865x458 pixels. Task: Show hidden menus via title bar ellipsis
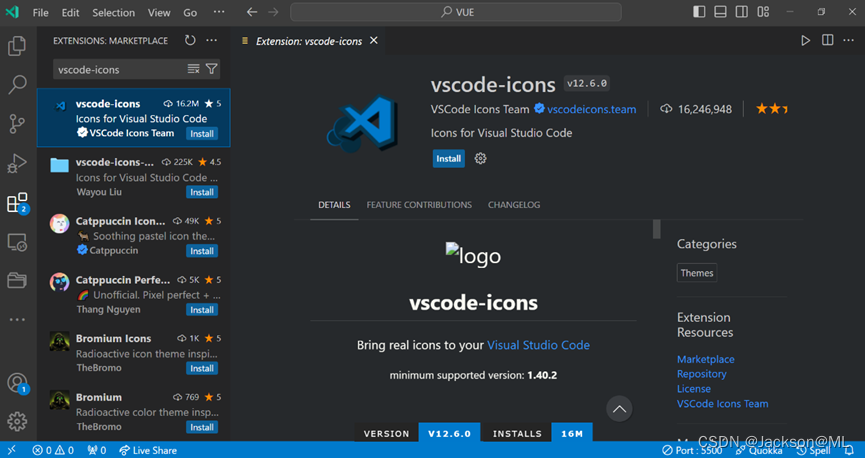[x=219, y=12]
